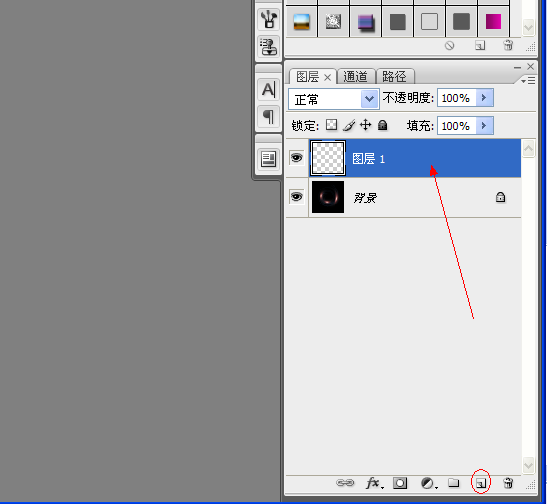Switch to the 路径 tab
Image resolution: width=547 pixels, height=504 pixels.
point(395,76)
